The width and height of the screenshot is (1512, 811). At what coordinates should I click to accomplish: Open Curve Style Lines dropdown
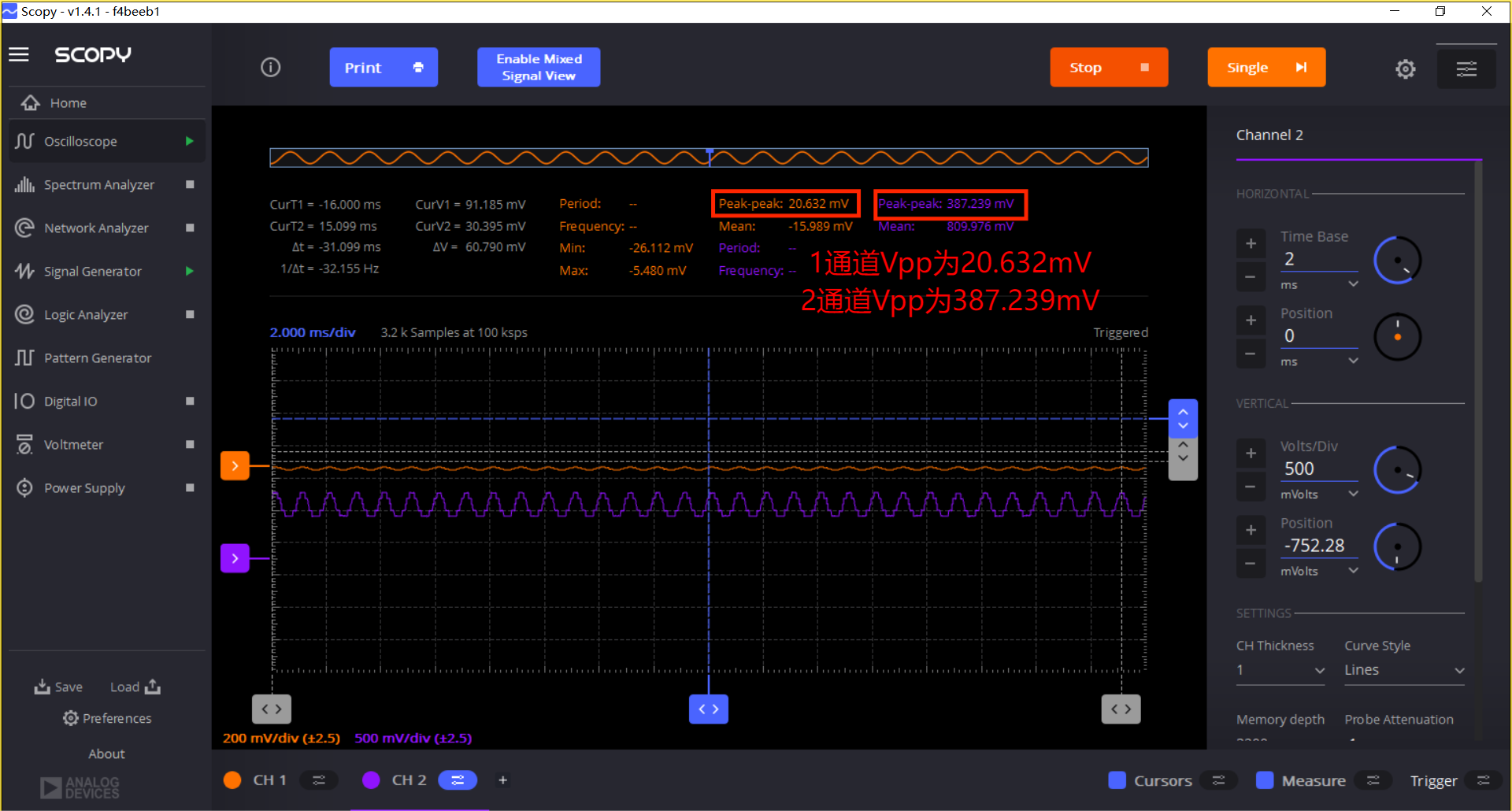click(x=1404, y=670)
